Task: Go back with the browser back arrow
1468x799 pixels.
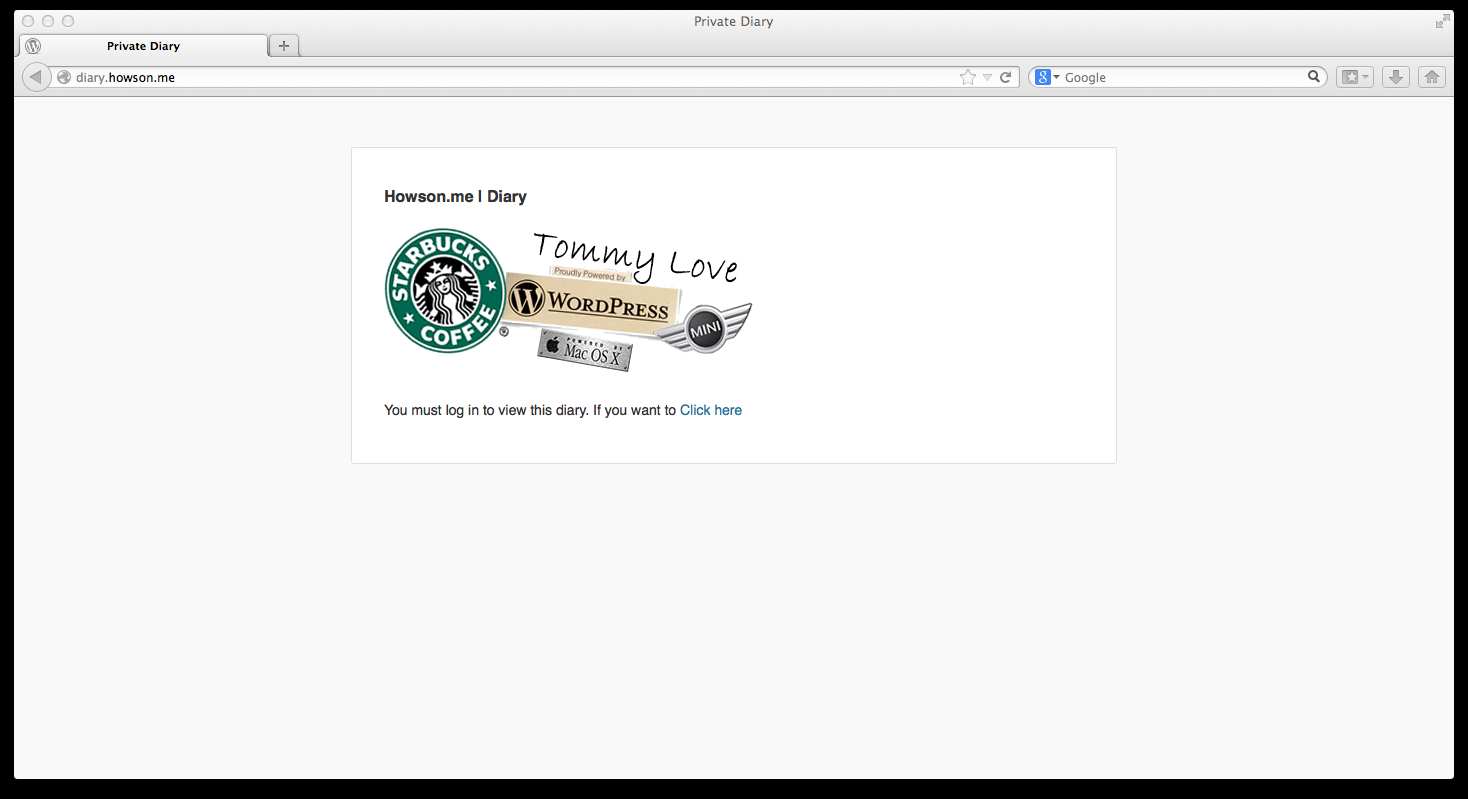Action: [36, 77]
